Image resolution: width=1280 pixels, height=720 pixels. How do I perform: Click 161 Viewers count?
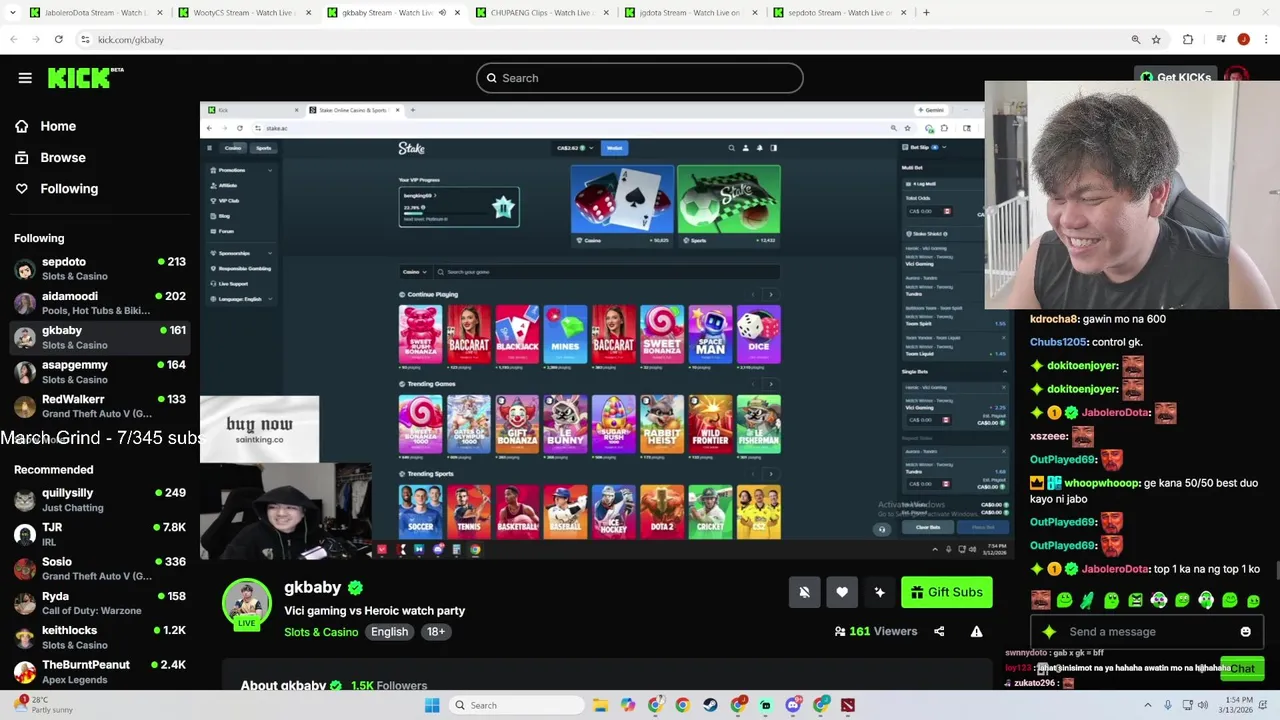(876, 631)
